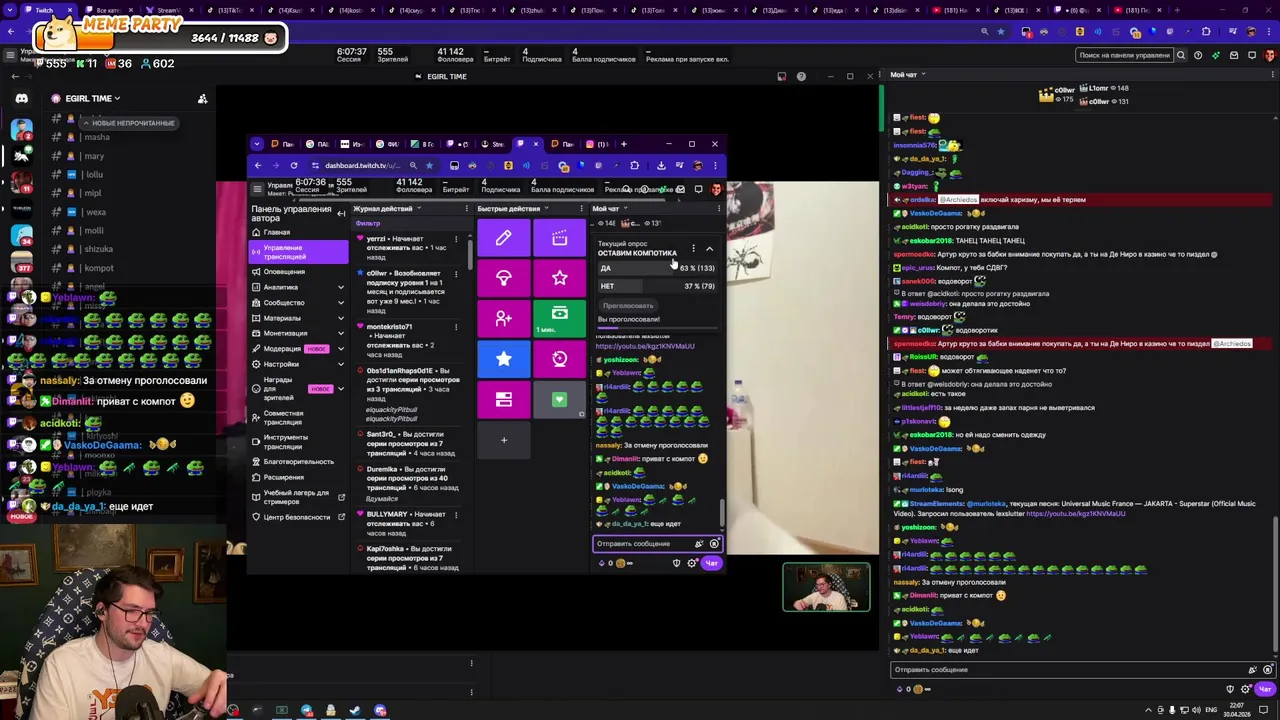Click the grey heart quick action tile
The image size is (1280, 720).
click(559, 399)
